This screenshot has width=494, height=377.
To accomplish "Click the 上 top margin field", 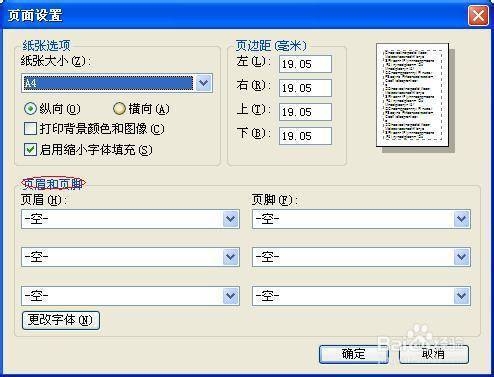I will pyautogui.click(x=305, y=112).
